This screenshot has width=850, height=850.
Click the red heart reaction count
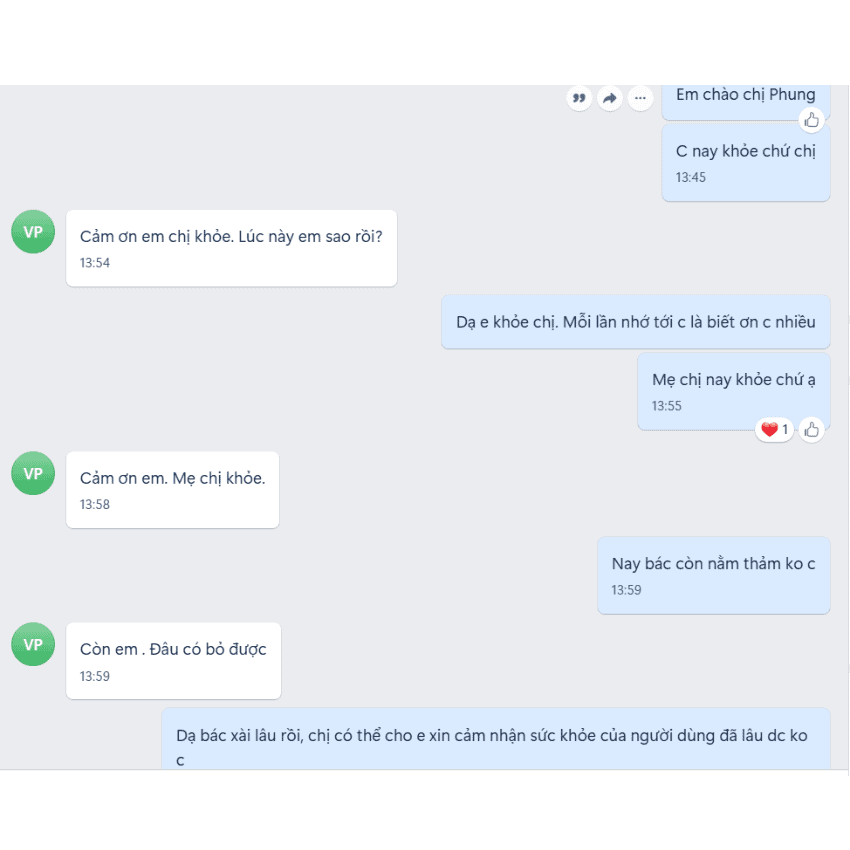[x=775, y=430]
